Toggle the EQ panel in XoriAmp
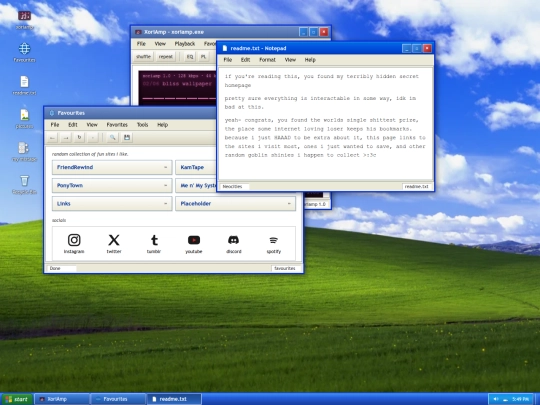This screenshot has height=405, width=540. [x=190, y=57]
